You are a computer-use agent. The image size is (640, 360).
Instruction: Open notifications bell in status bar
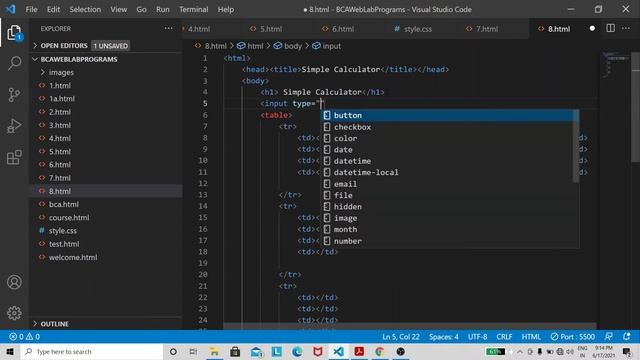[x=627, y=337]
